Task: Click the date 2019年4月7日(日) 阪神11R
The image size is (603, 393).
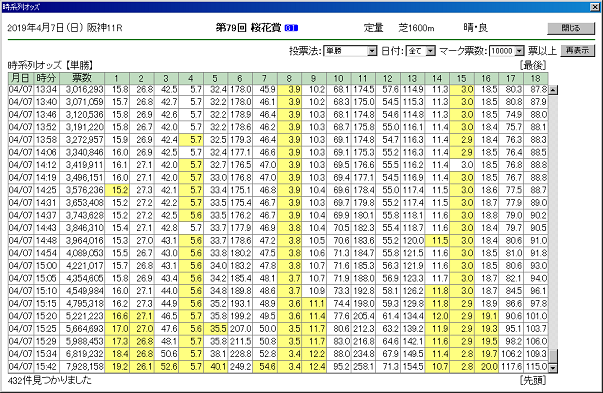Action: click(65, 28)
